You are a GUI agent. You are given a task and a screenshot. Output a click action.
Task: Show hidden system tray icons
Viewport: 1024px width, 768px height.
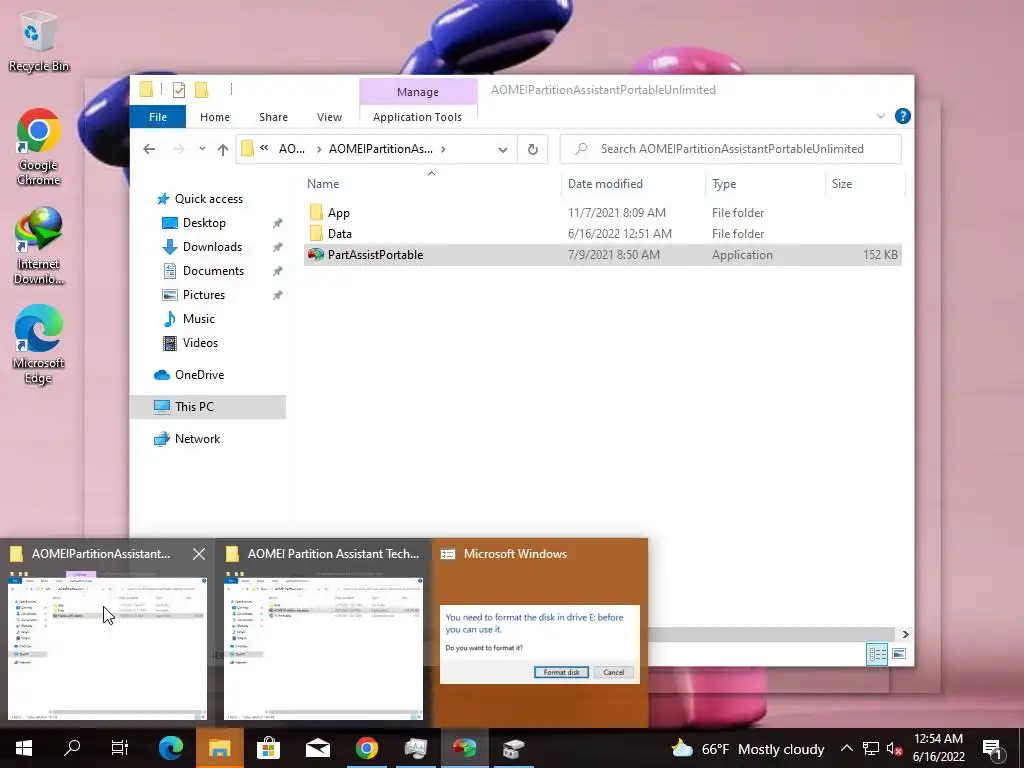[x=846, y=748]
